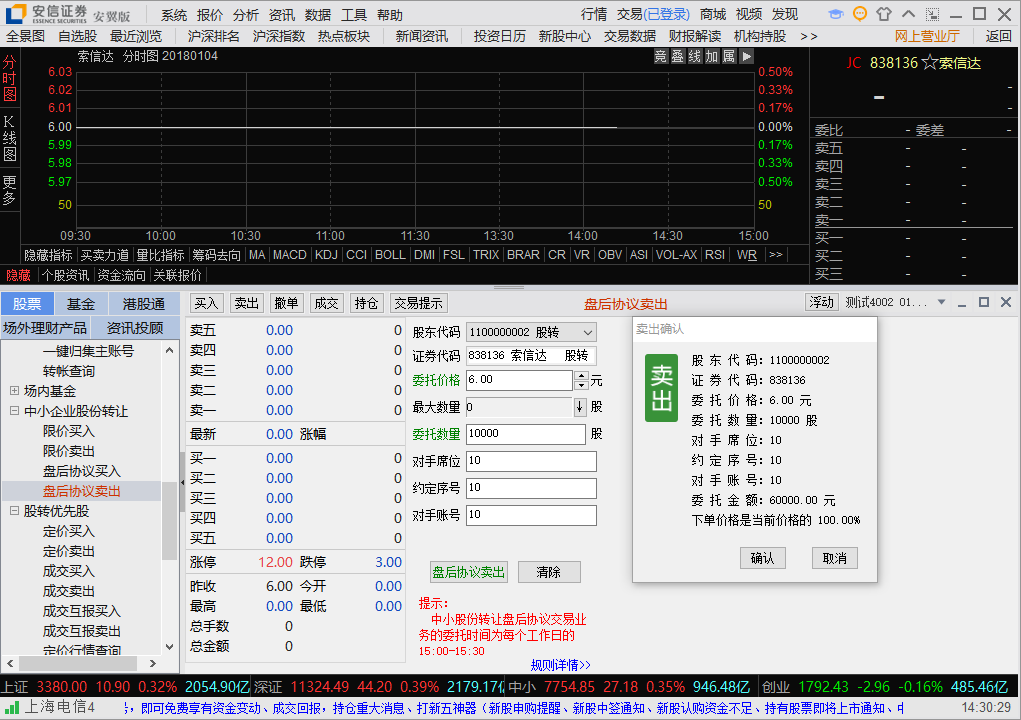The width and height of the screenshot is (1021, 720).
Task: Switch to the K线图 sidebar tab
Action: pyautogui.click(x=9, y=138)
